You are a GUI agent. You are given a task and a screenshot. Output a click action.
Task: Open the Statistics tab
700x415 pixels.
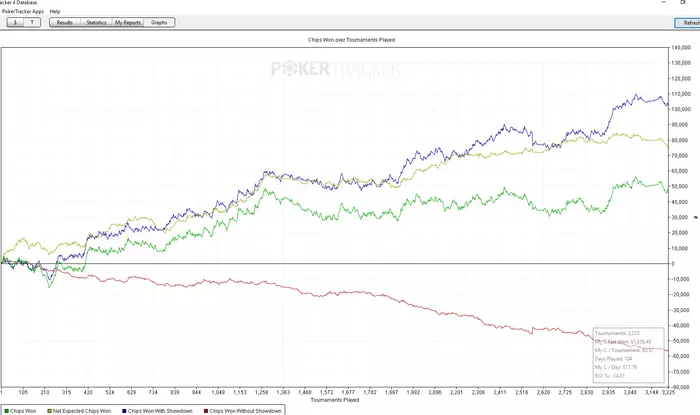96,22
